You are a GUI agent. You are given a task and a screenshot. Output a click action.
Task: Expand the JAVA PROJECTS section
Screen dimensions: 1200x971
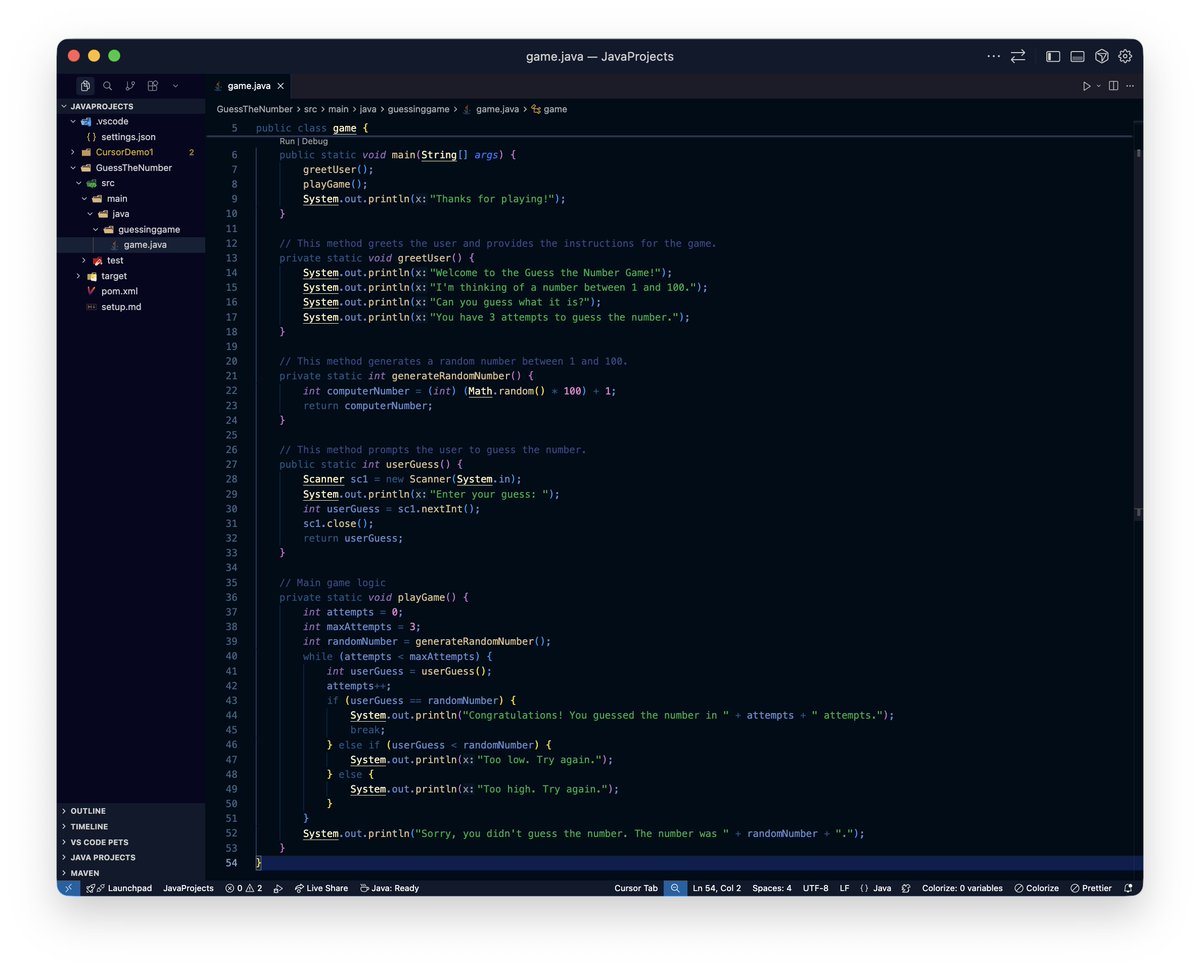pyautogui.click(x=131, y=858)
